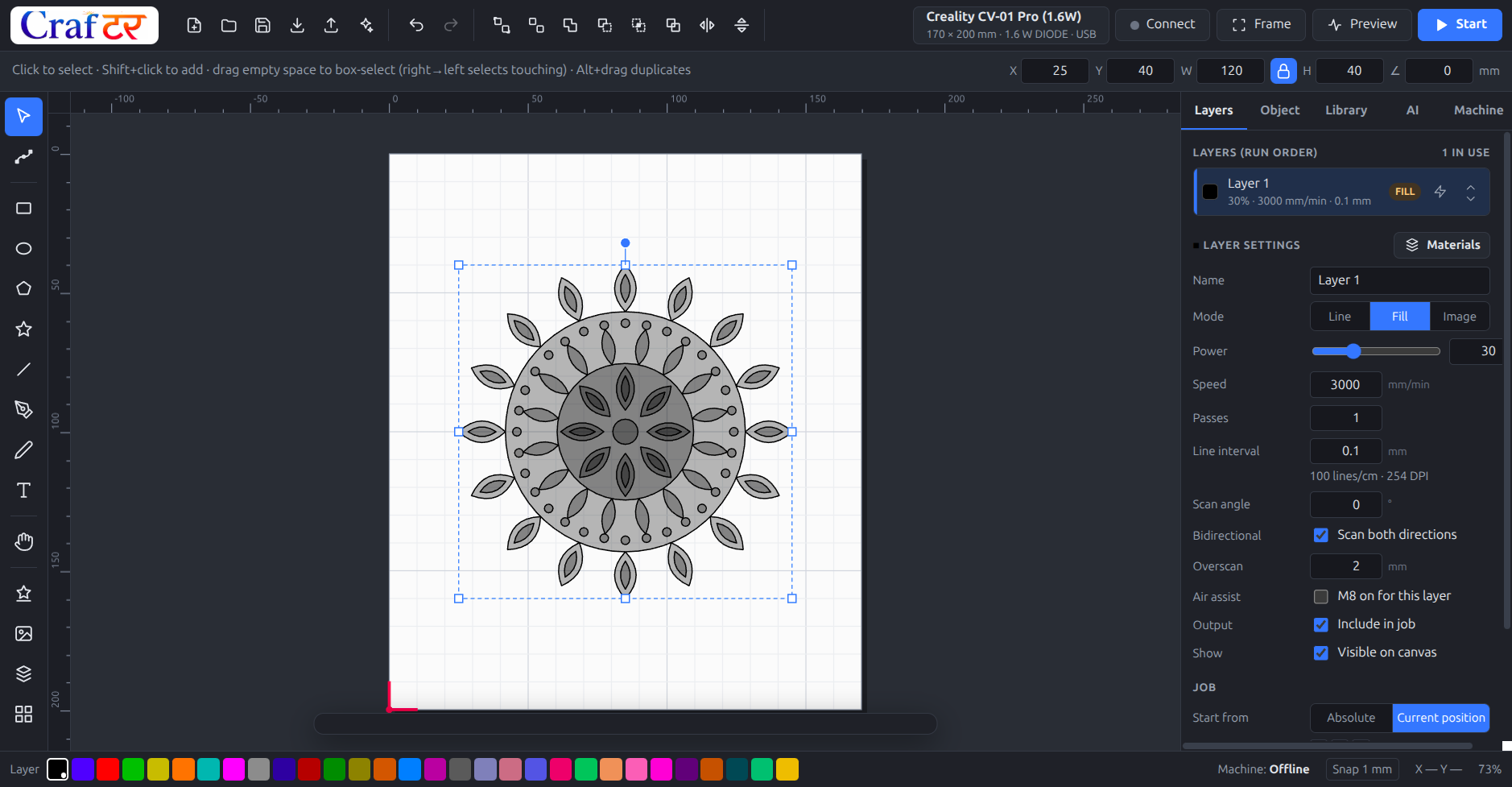Move Layer 1 up in order
The width and height of the screenshot is (1512, 787).
point(1471,186)
